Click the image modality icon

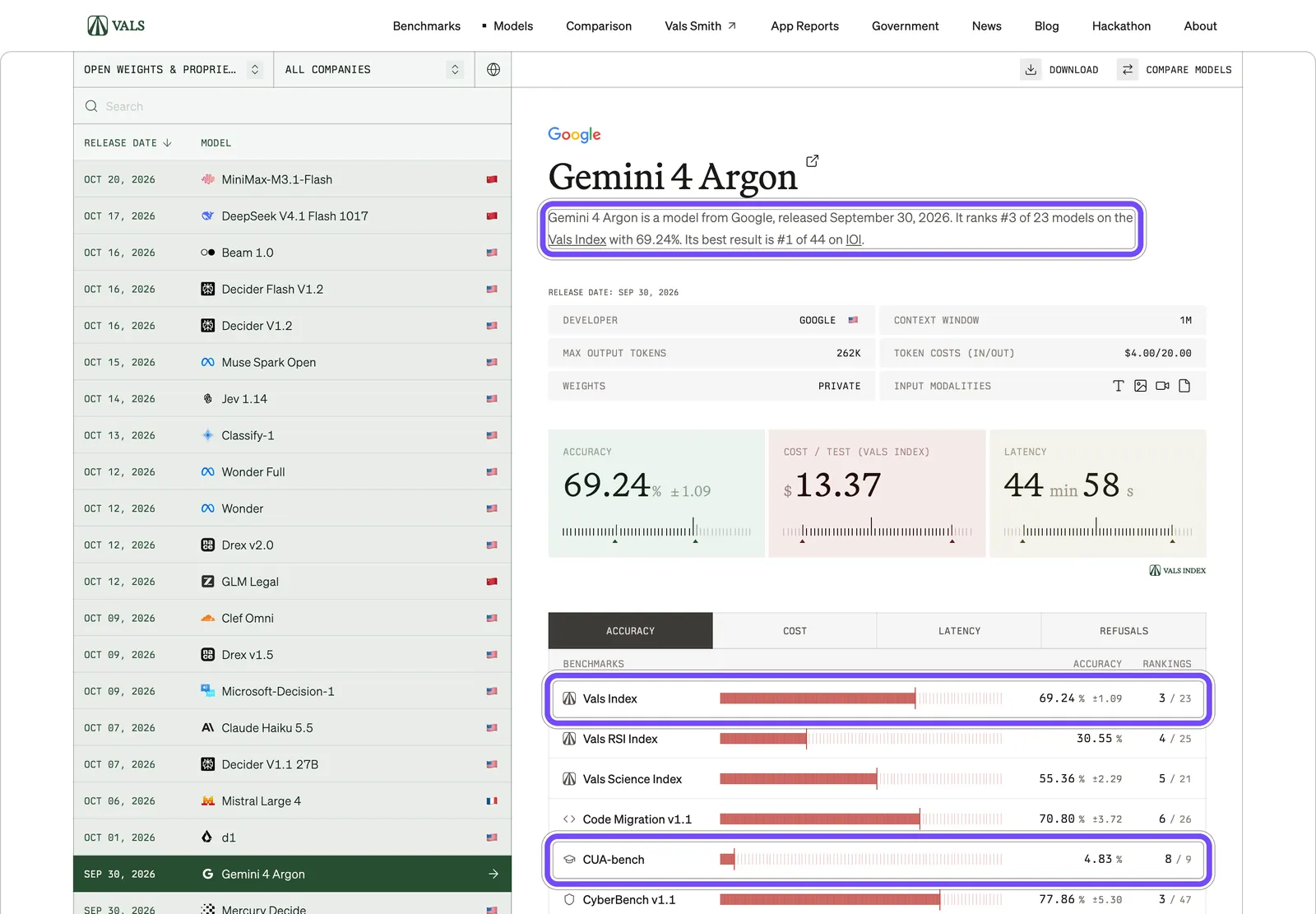tap(1140, 386)
